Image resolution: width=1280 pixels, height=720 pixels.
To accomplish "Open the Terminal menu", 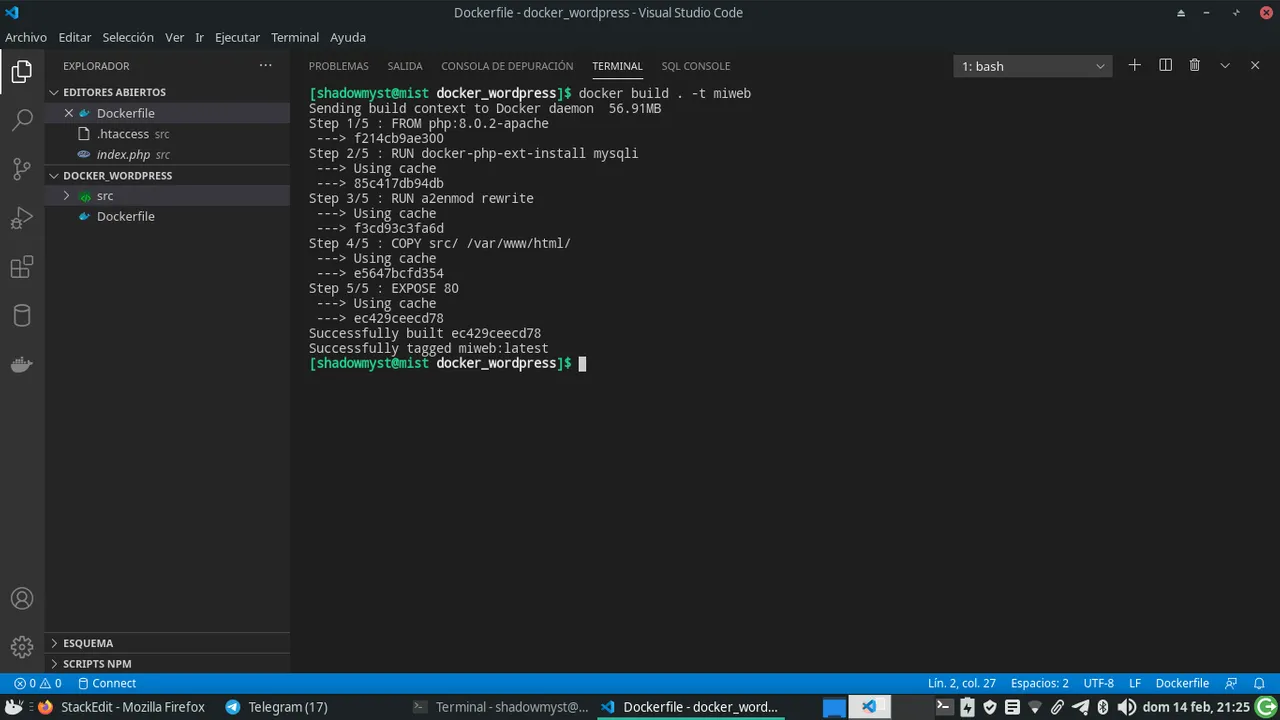I will click(x=295, y=37).
